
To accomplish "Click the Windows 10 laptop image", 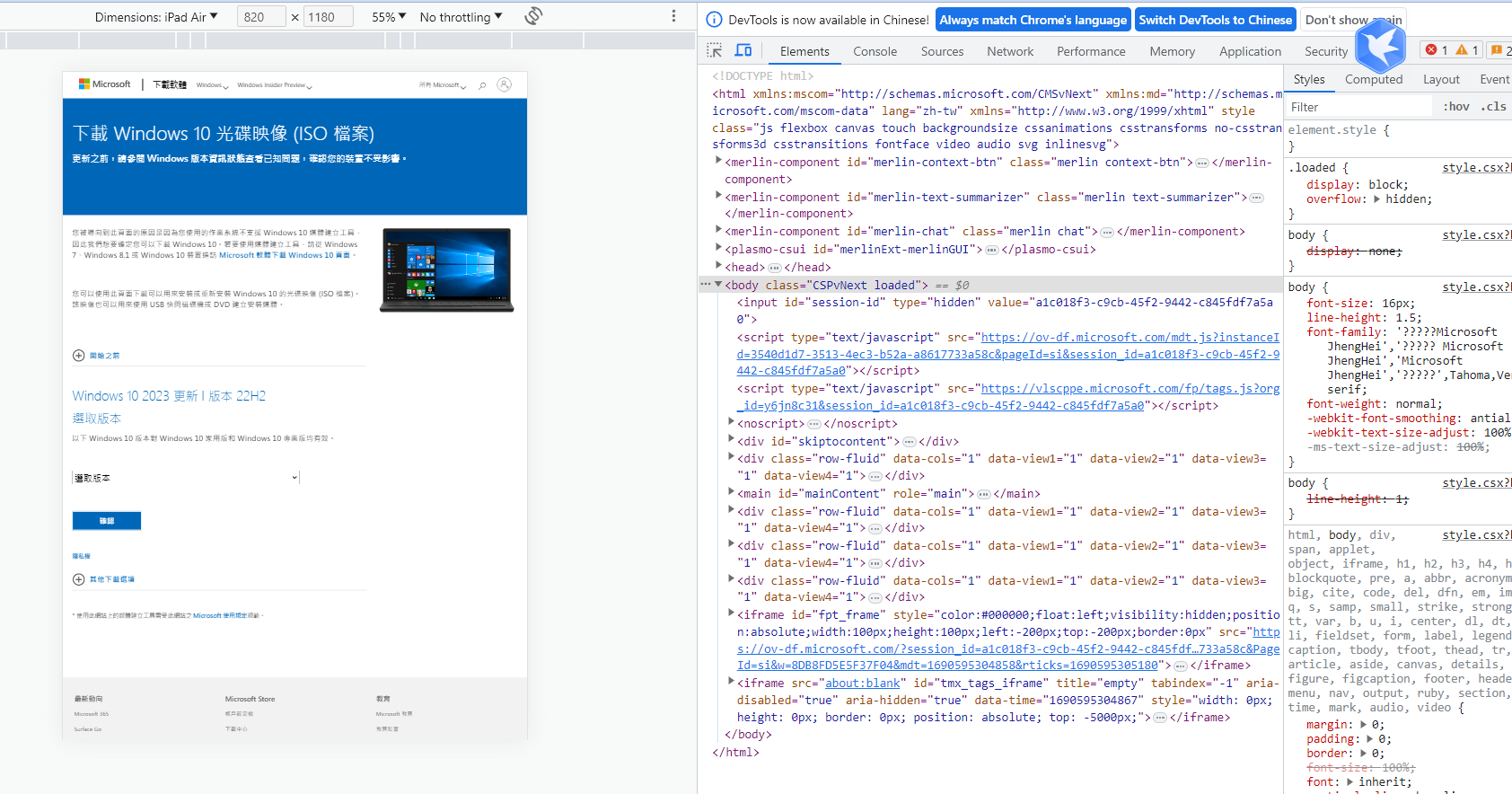I will (x=446, y=269).
